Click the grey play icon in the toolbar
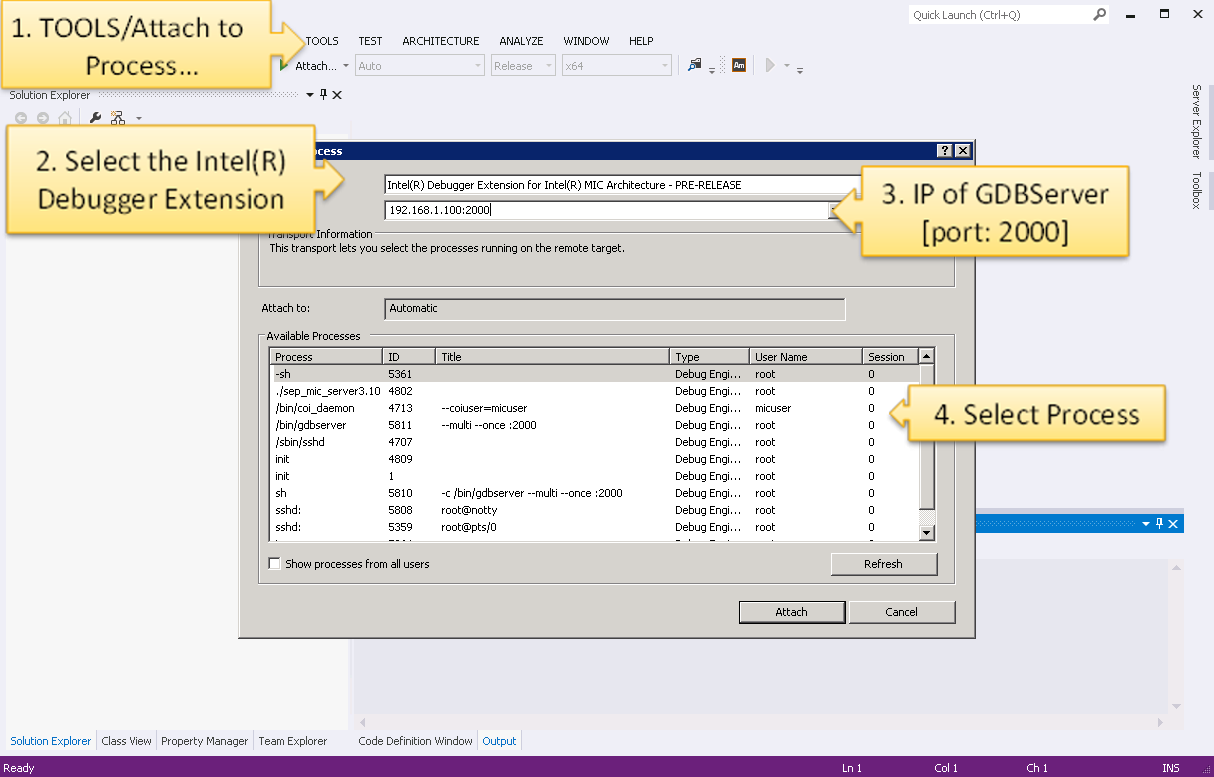Screen dimensions: 1214x777 (770, 65)
